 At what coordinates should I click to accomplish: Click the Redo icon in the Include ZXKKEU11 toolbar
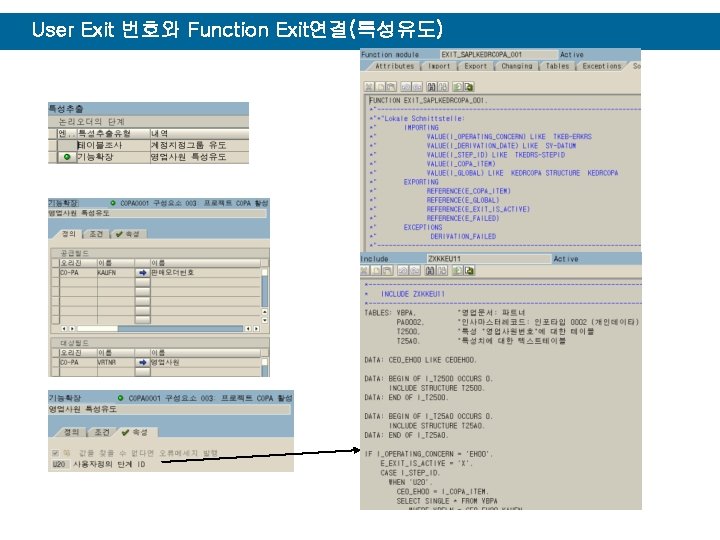coord(415,271)
